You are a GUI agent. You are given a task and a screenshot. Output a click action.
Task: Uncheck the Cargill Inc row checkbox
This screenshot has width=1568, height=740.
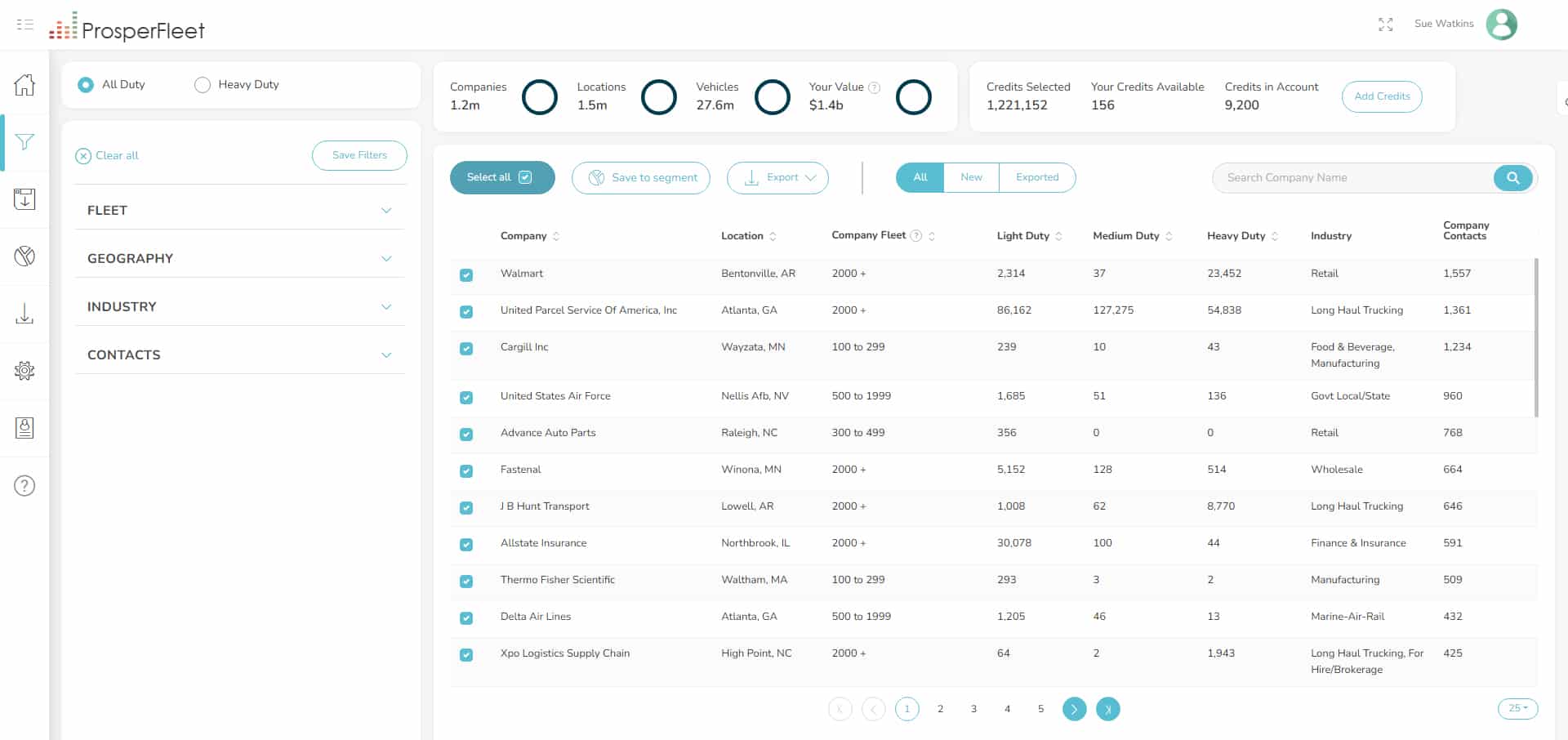coord(466,349)
